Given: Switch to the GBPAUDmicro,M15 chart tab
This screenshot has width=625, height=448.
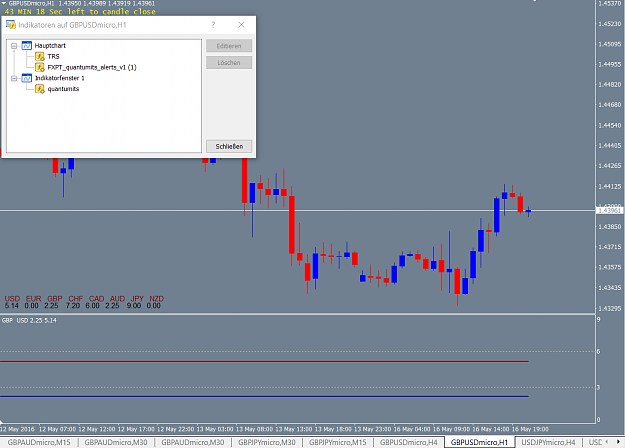Looking at the screenshot, I should point(39,442).
